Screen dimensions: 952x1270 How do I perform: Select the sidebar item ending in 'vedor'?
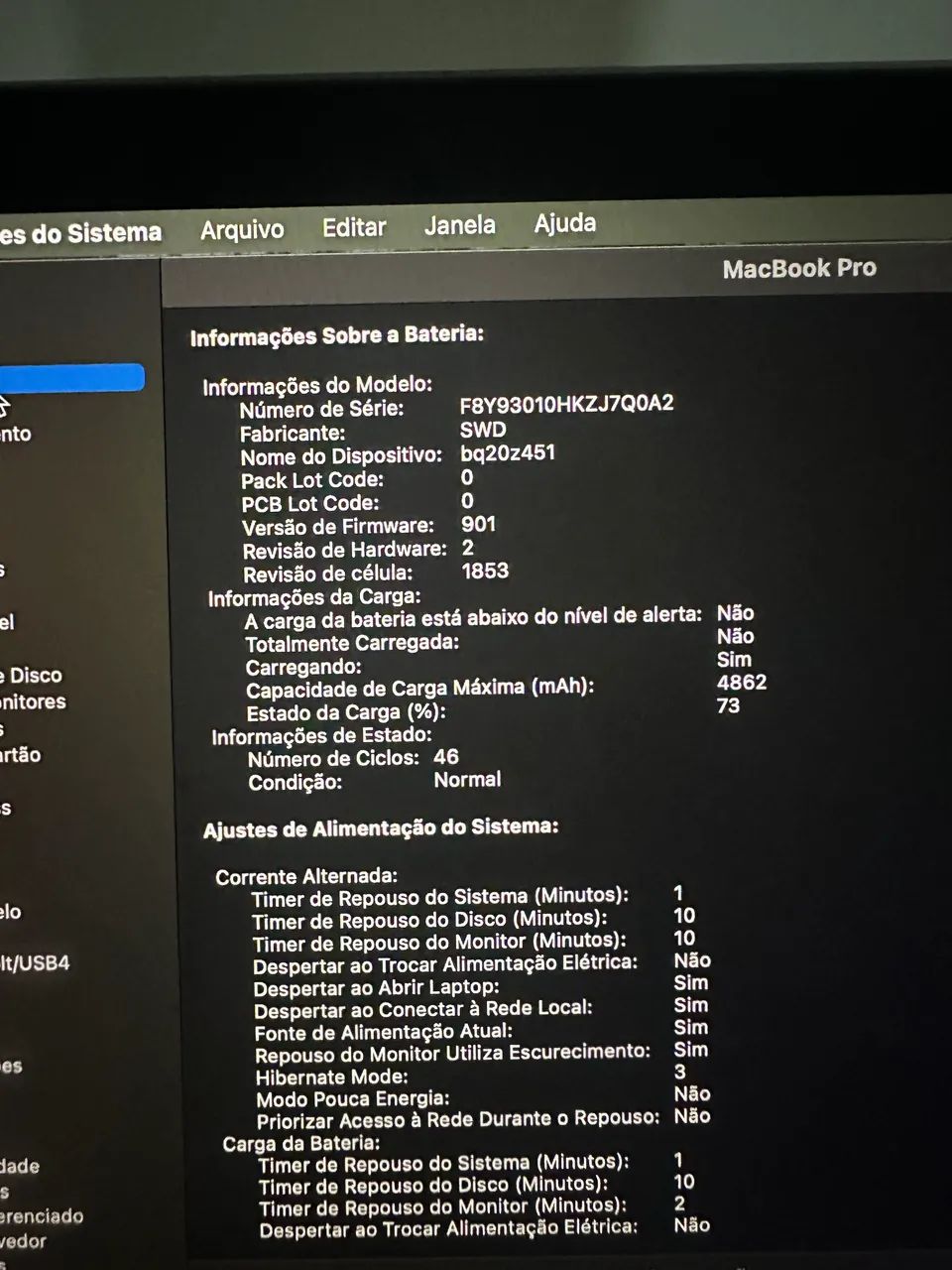tap(24, 1240)
